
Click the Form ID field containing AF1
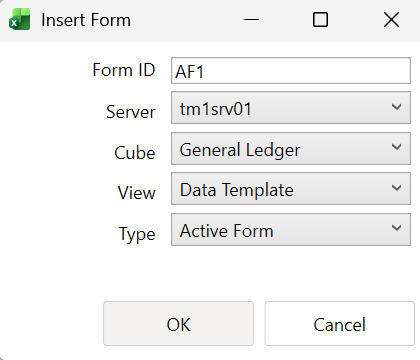291,71
